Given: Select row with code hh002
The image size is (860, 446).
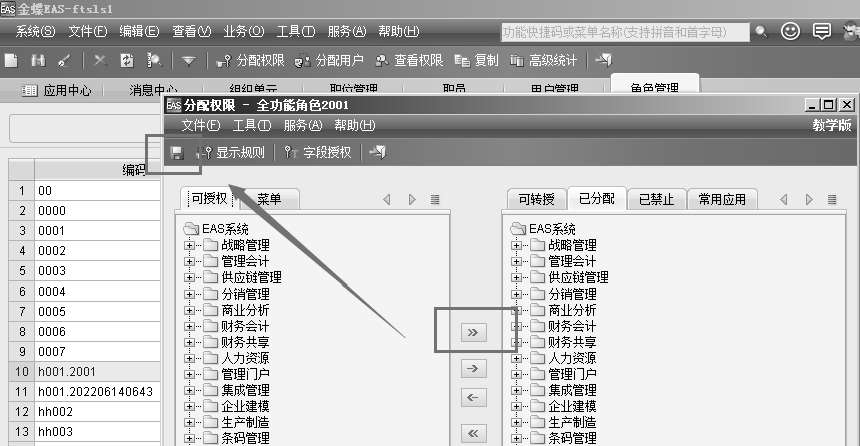Looking at the screenshot, I should click(84, 411).
